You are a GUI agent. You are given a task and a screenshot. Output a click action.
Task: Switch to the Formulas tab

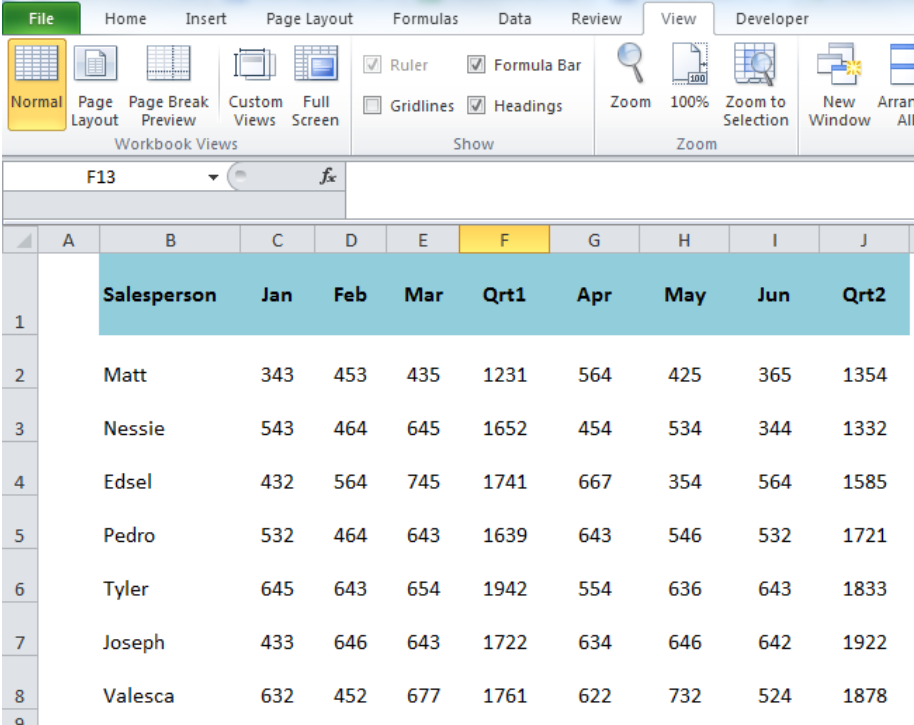tap(426, 19)
